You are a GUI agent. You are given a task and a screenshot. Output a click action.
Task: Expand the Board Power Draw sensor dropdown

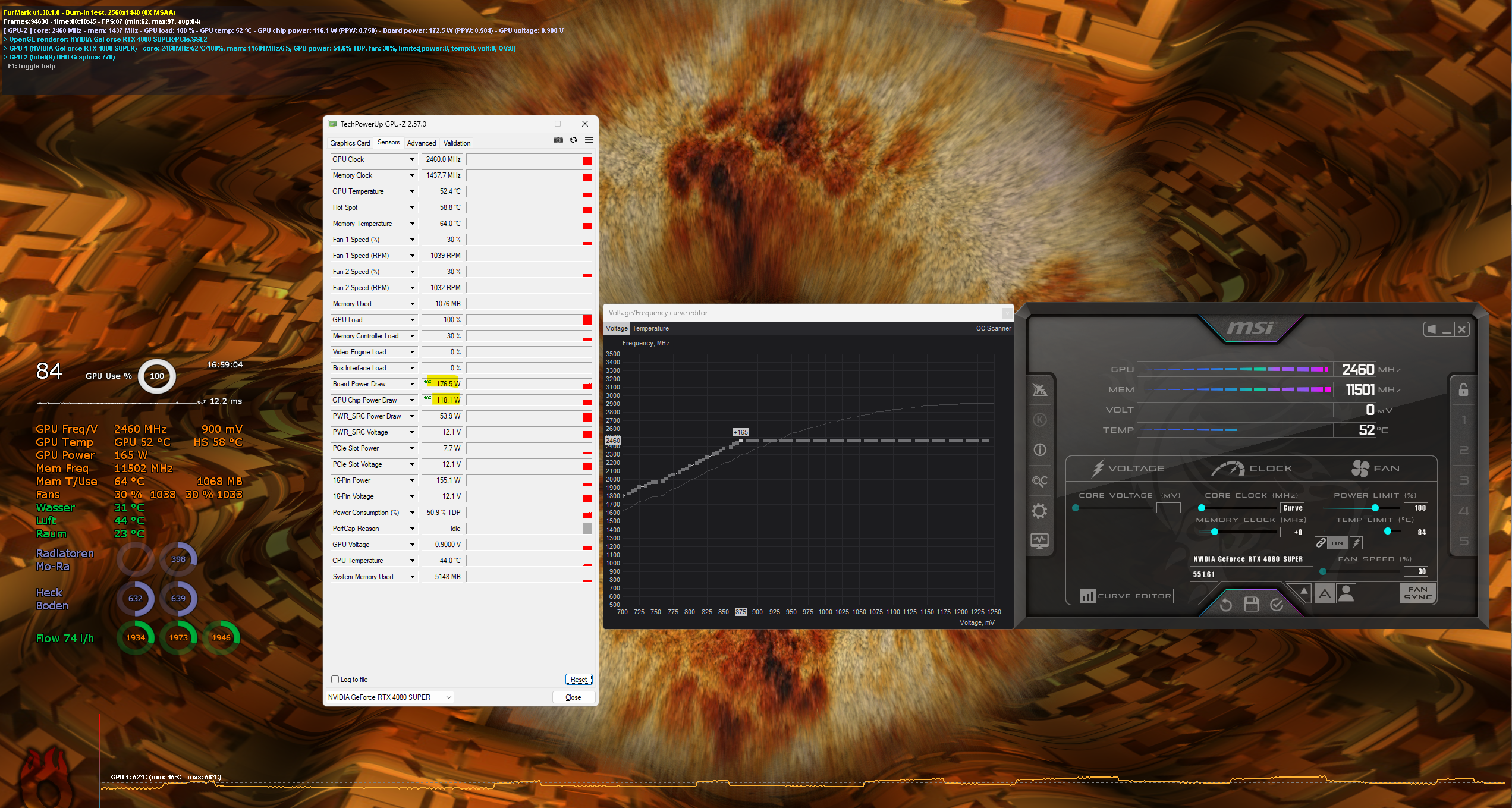coord(412,384)
